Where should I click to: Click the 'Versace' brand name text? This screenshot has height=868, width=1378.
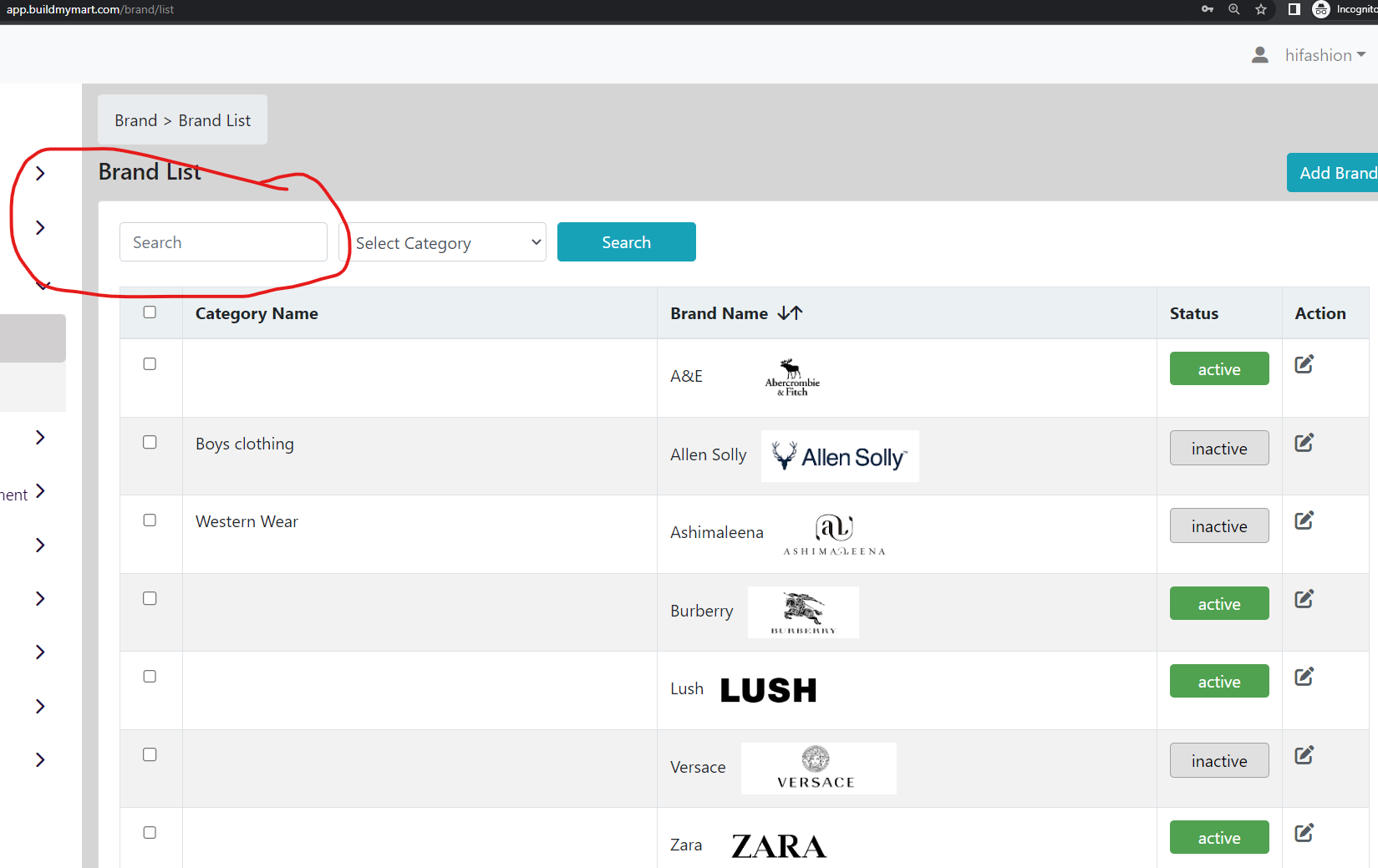[698, 767]
